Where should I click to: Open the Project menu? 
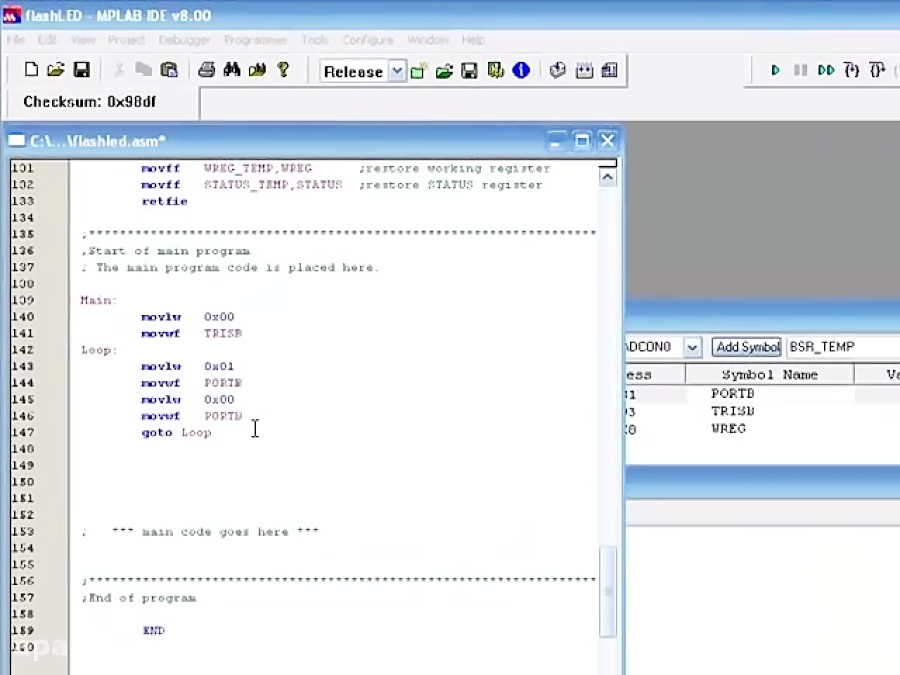click(x=126, y=40)
